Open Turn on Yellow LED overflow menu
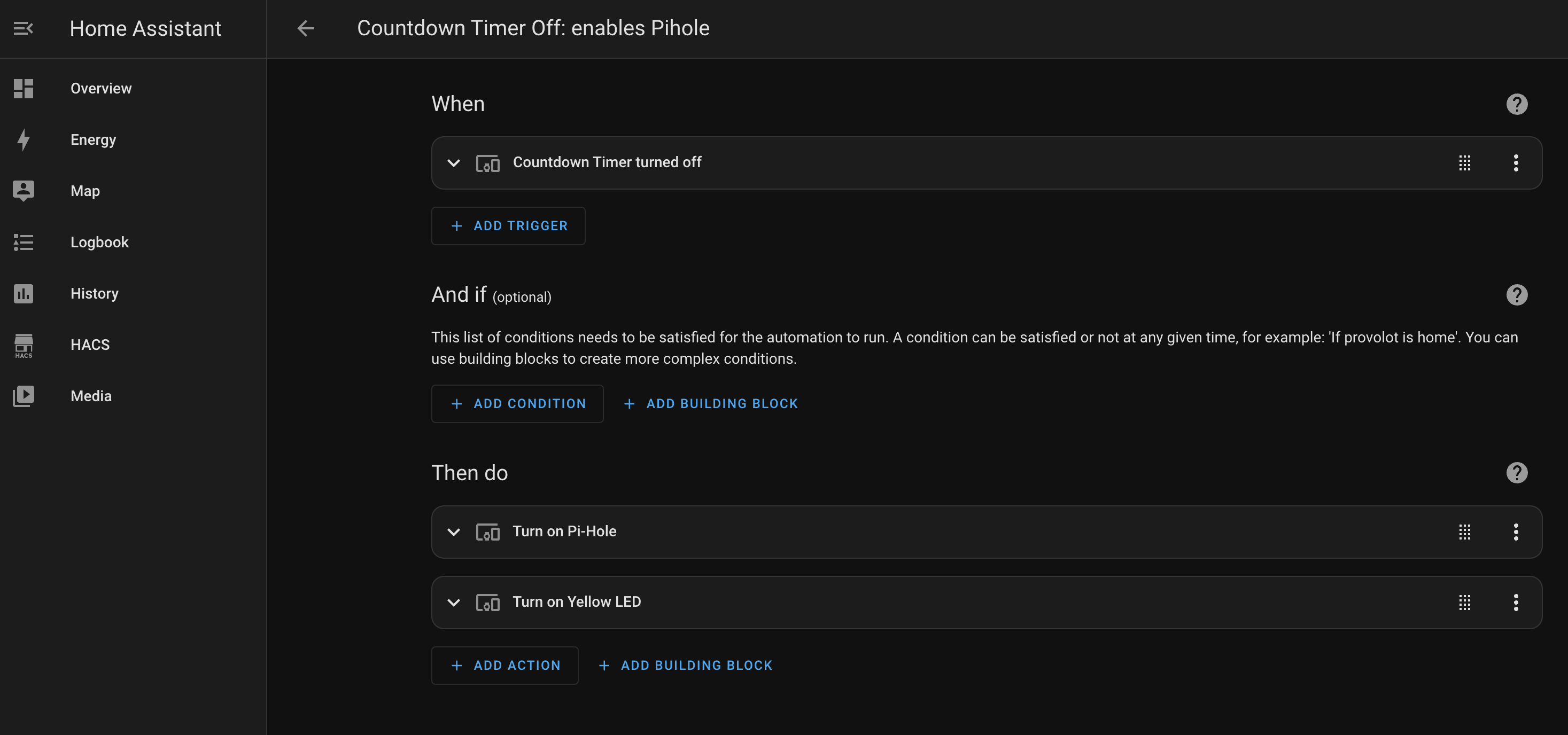This screenshot has height=735, width=1568. [1516, 603]
